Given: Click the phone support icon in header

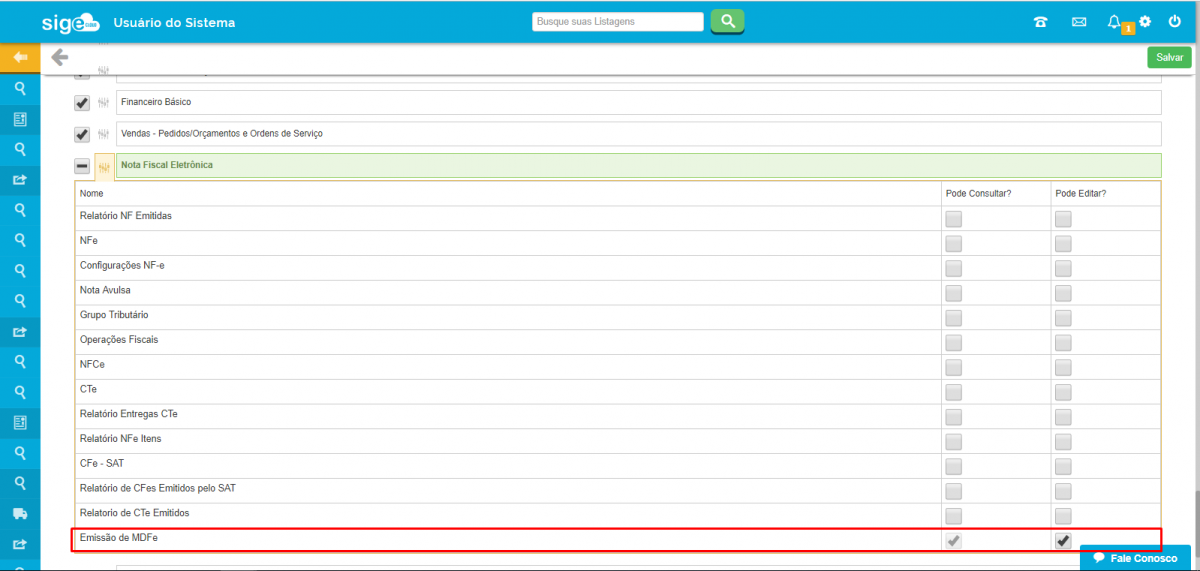Looking at the screenshot, I should click(x=1040, y=21).
